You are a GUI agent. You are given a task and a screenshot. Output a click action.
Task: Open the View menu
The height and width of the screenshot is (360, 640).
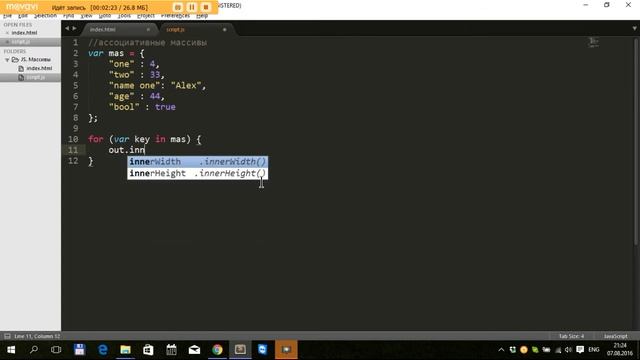[86, 16]
